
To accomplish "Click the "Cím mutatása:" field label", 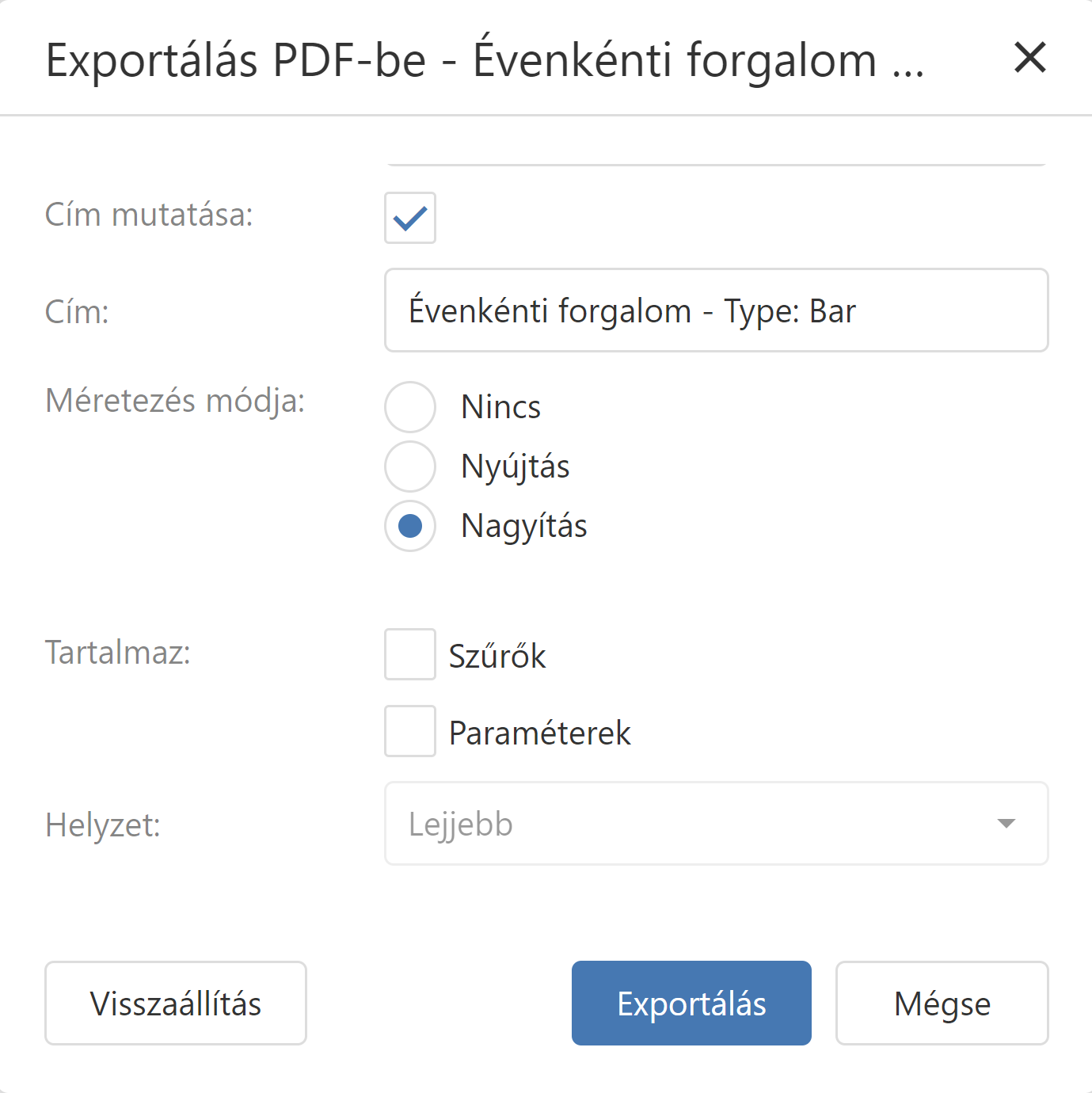I will (149, 215).
